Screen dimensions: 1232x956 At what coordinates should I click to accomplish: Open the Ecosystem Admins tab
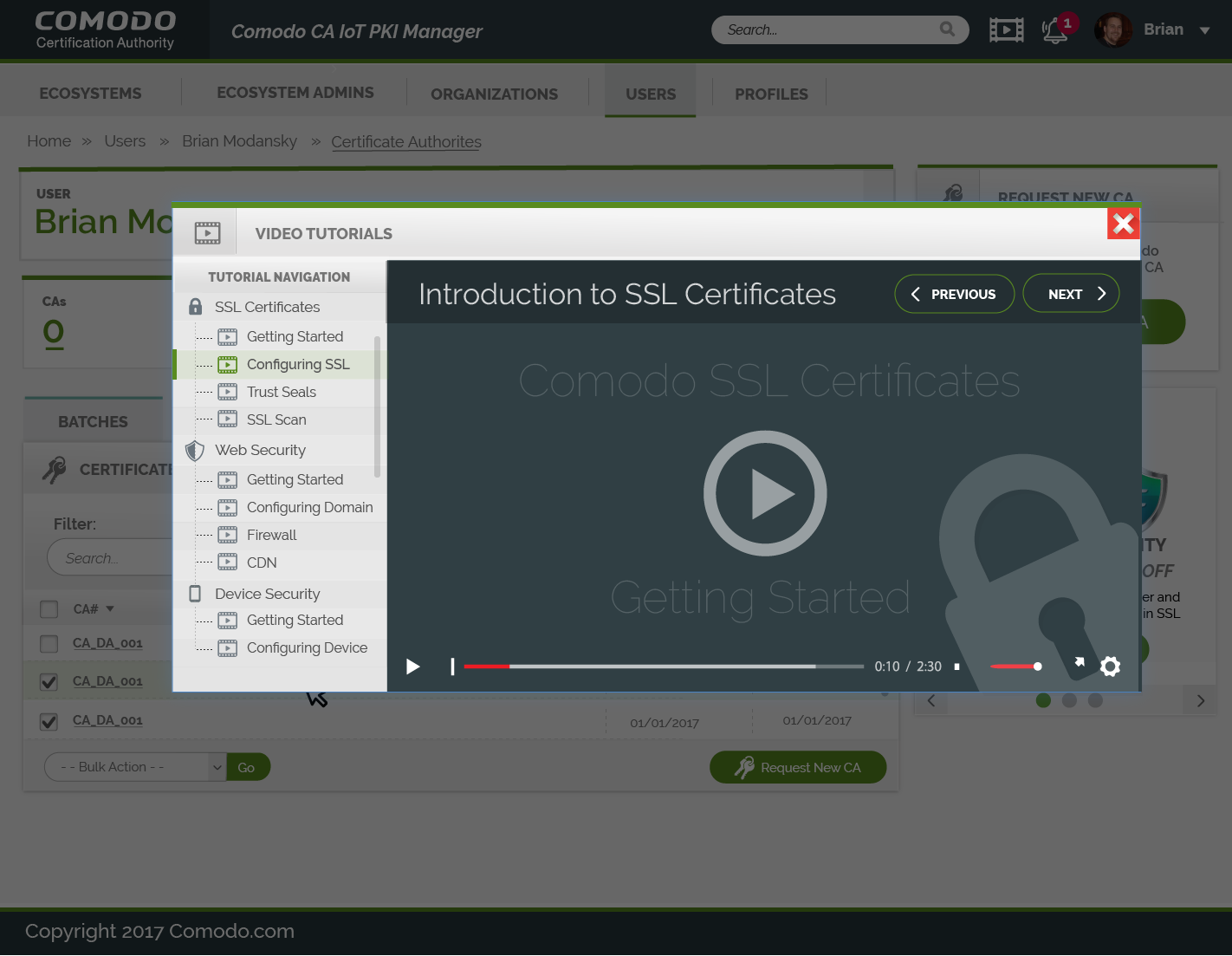pos(295,92)
